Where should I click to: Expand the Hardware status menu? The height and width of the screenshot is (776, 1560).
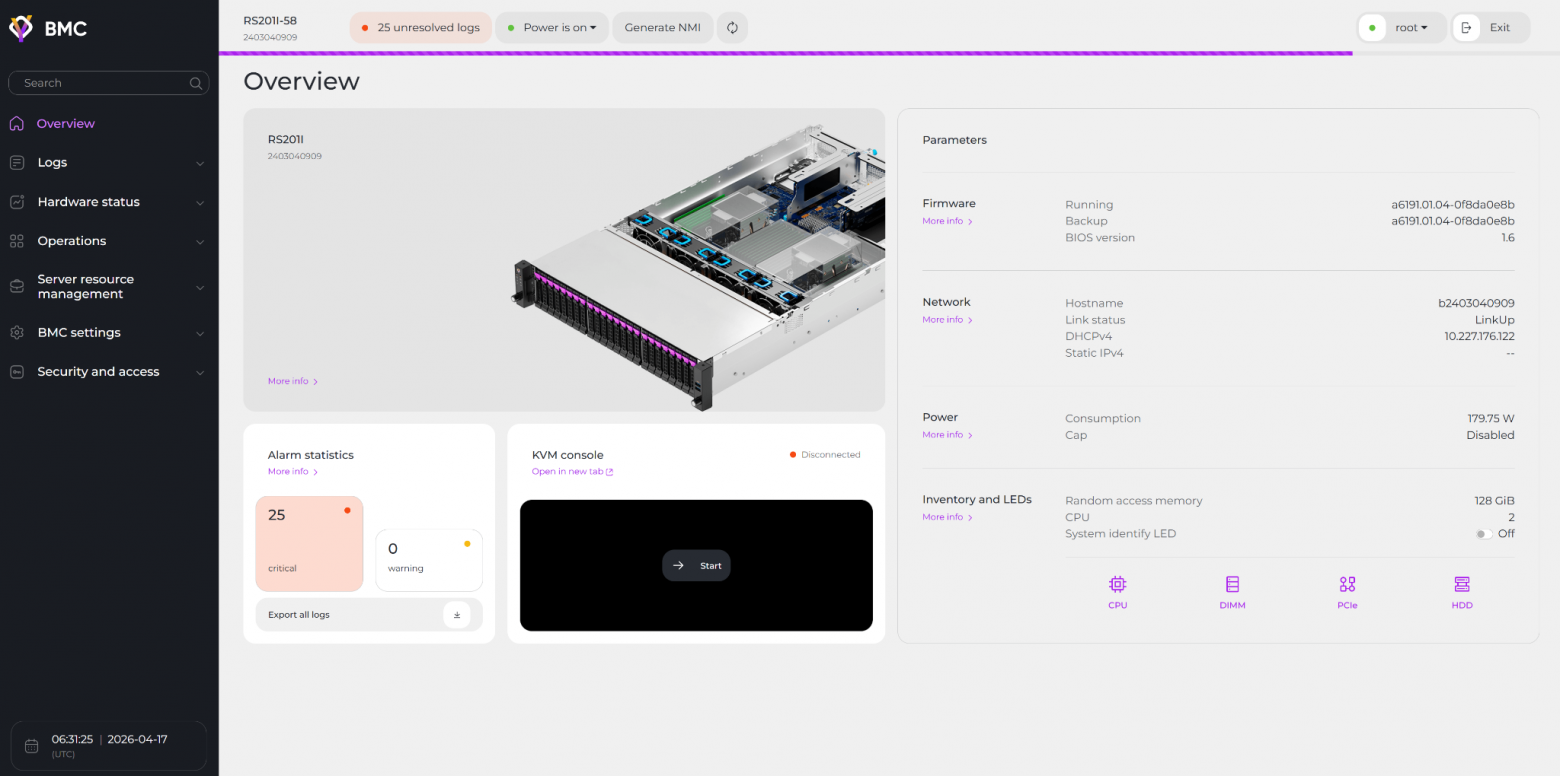point(108,202)
